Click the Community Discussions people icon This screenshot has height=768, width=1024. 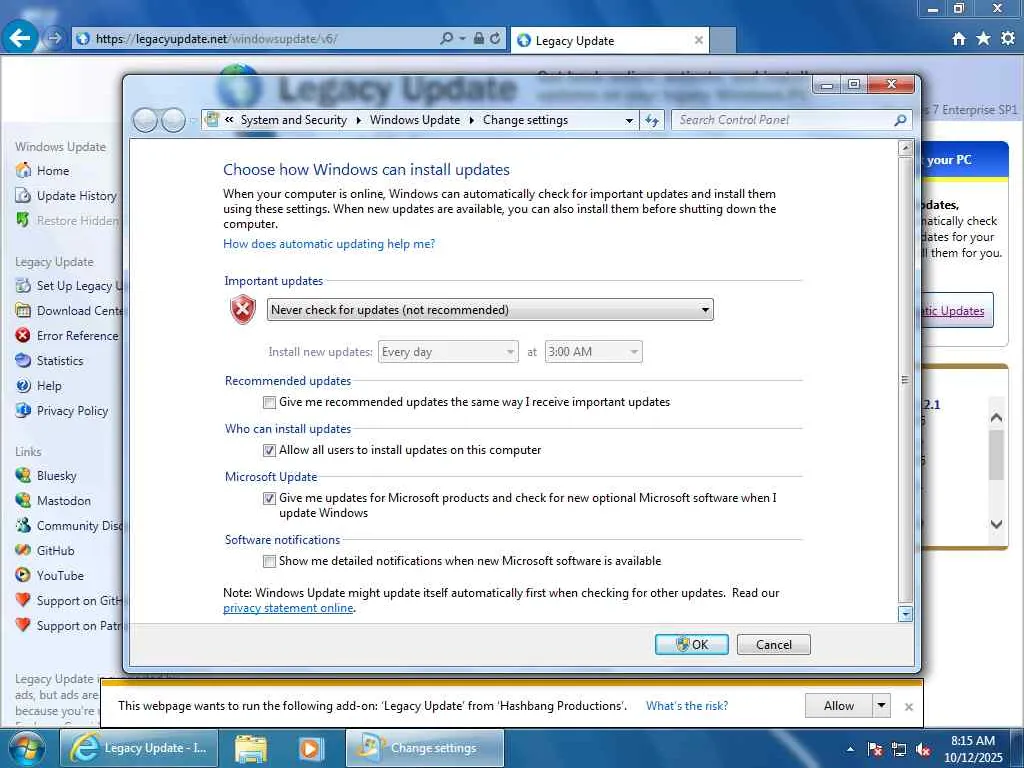pyautogui.click(x=23, y=525)
